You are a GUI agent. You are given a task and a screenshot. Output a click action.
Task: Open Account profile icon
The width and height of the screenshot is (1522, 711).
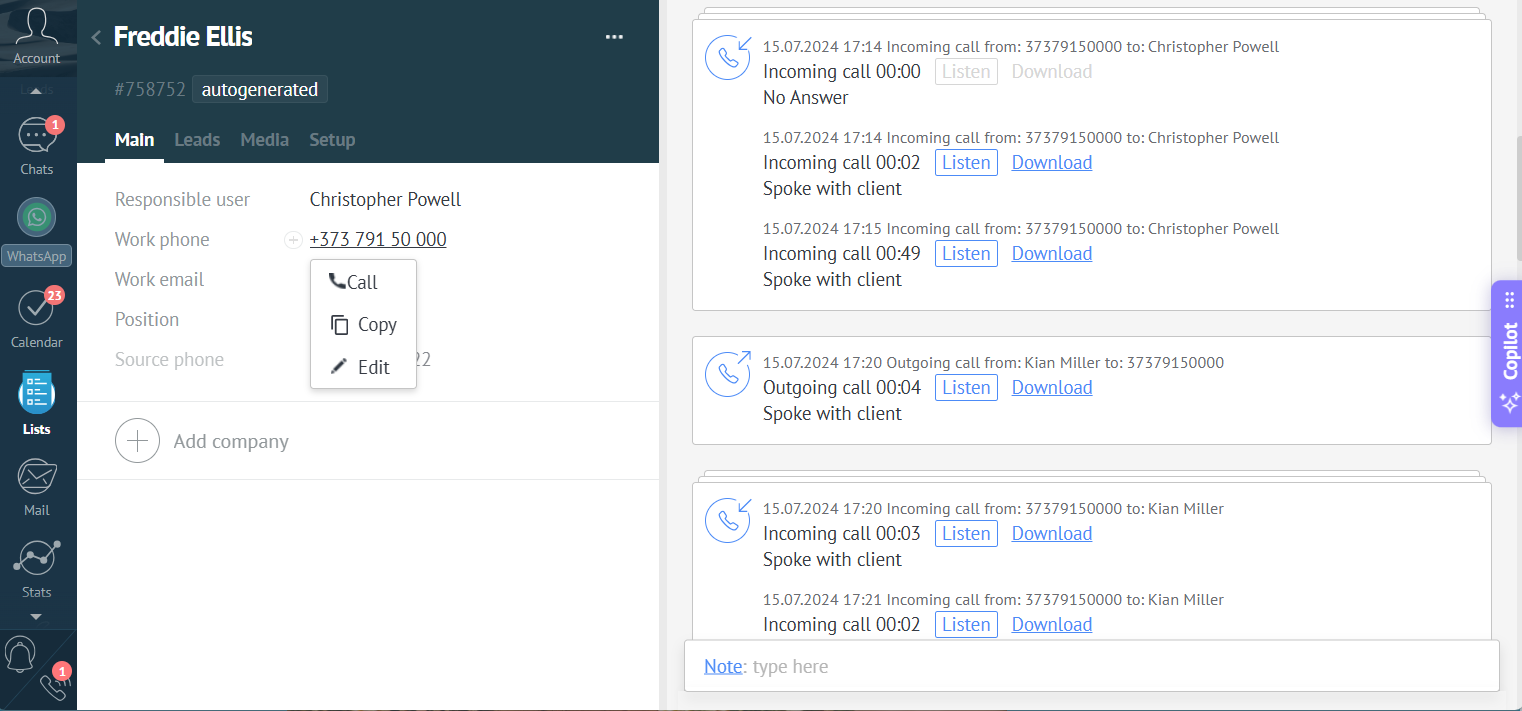click(x=36, y=30)
